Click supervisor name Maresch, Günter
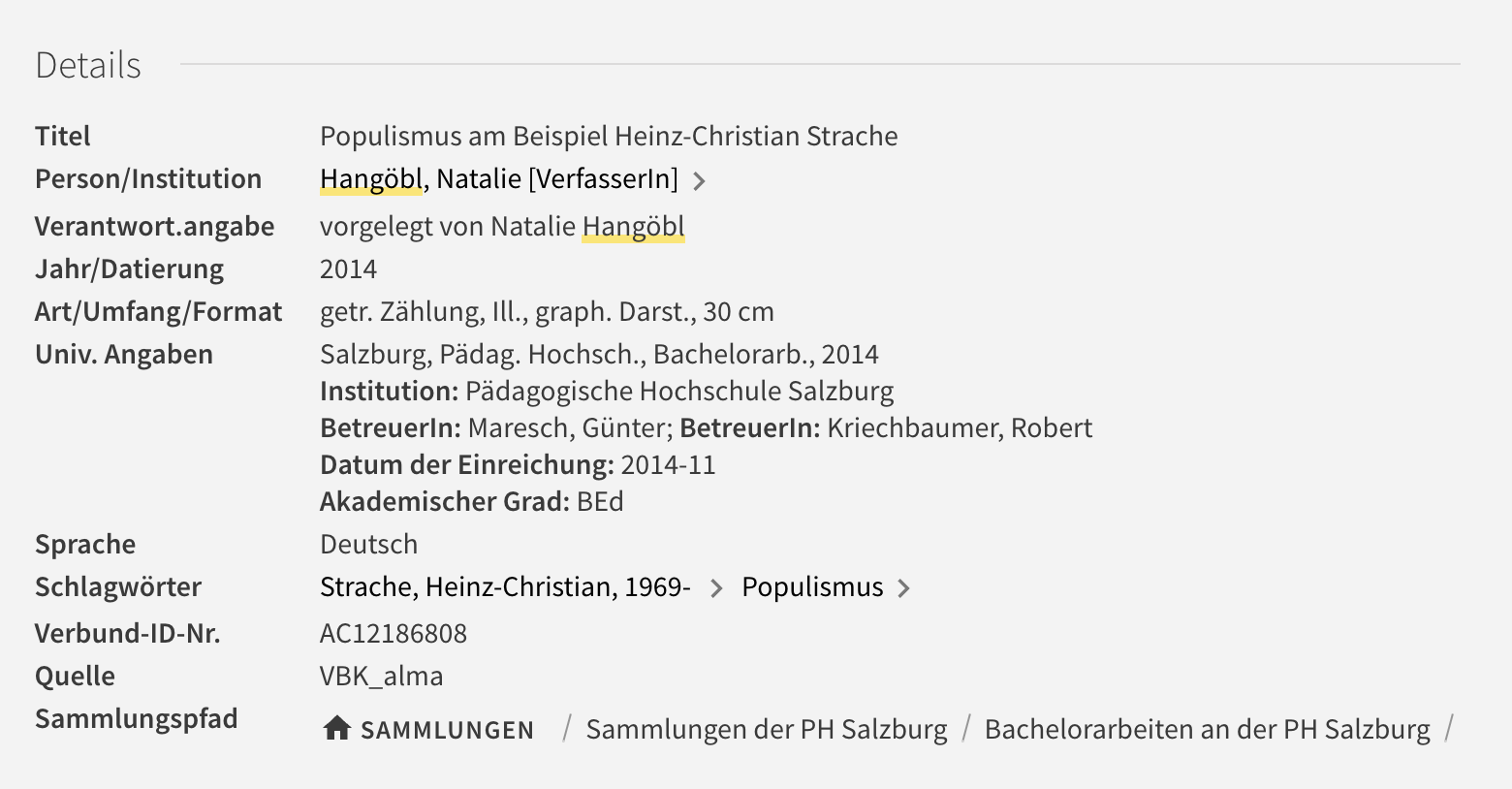Screen dimensions: 1512x789 coord(570,427)
